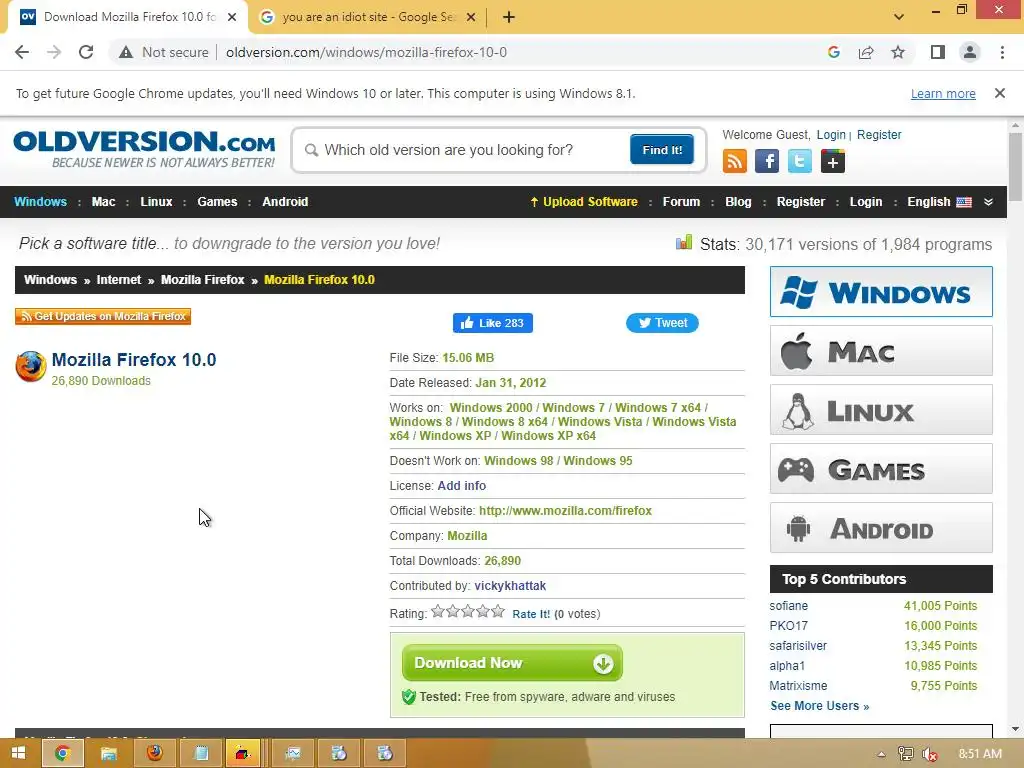Switch to the Google Search tab

(368, 17)
